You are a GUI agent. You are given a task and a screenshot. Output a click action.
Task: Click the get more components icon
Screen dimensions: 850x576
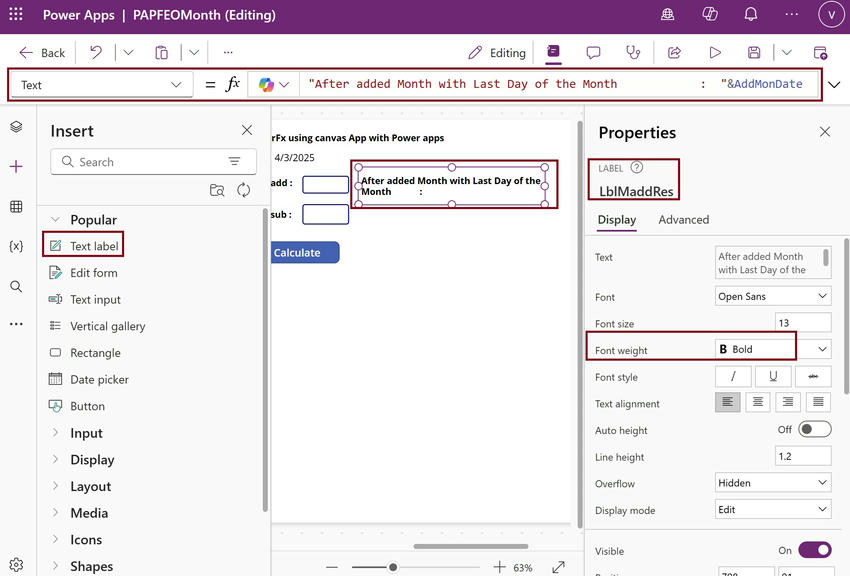pyautogui.click(x=217, y=190)
